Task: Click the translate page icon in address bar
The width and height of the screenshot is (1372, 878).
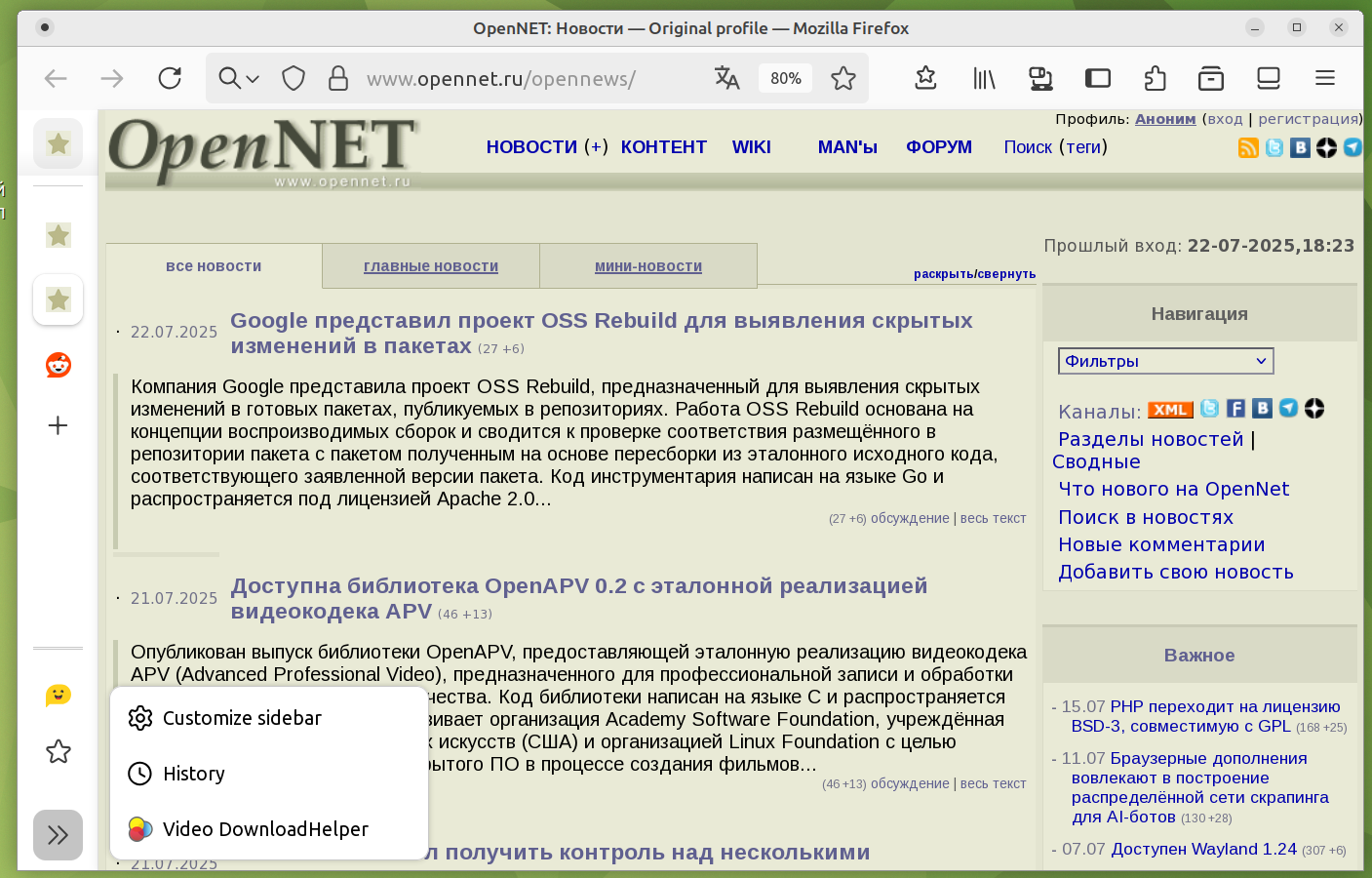Action: click(726, 78)
